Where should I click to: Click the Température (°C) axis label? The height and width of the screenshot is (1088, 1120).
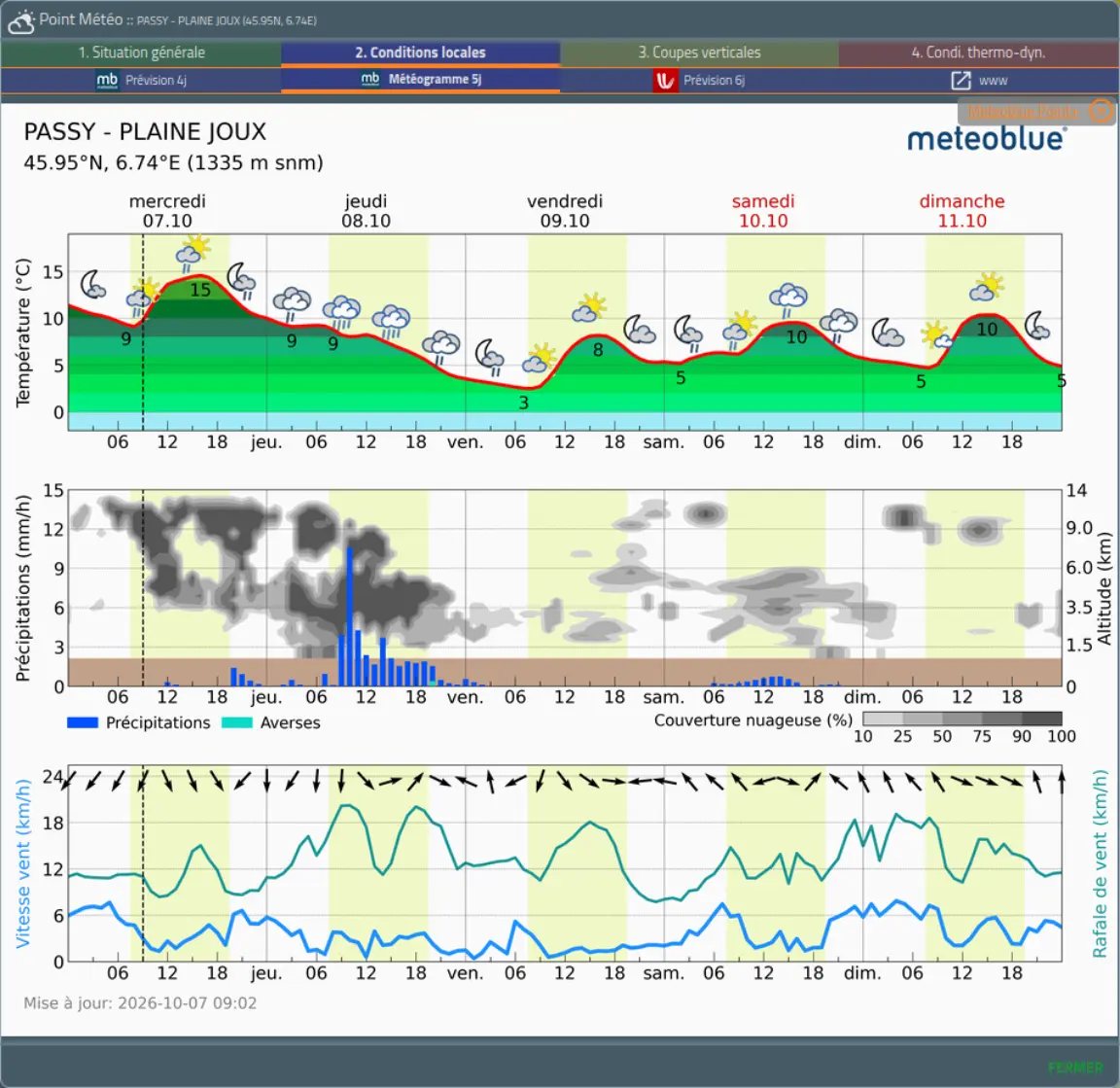tap(23, 333)
